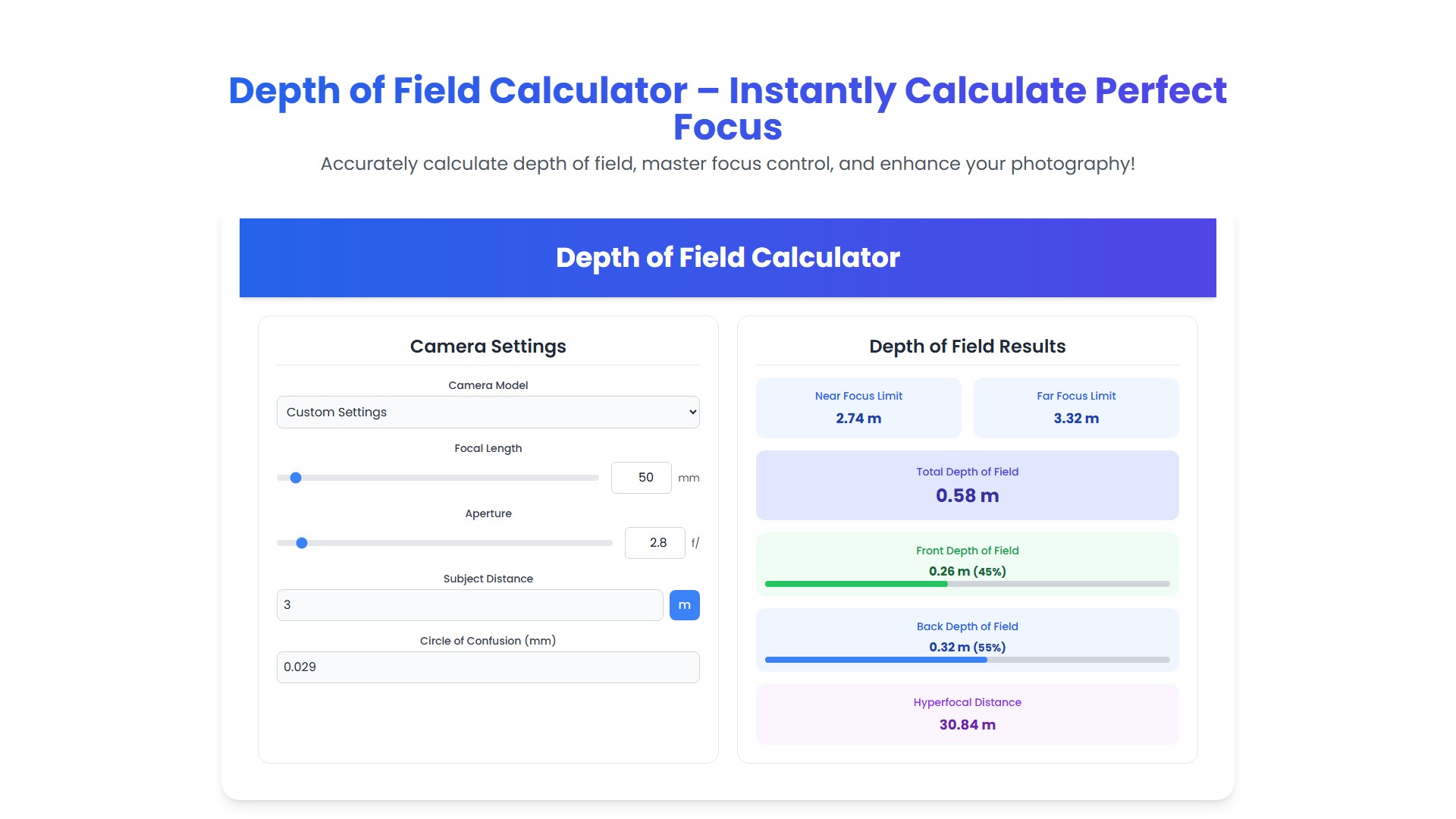
Task: Click the Focal Length slider track's right end
Action: pos(595,478)
